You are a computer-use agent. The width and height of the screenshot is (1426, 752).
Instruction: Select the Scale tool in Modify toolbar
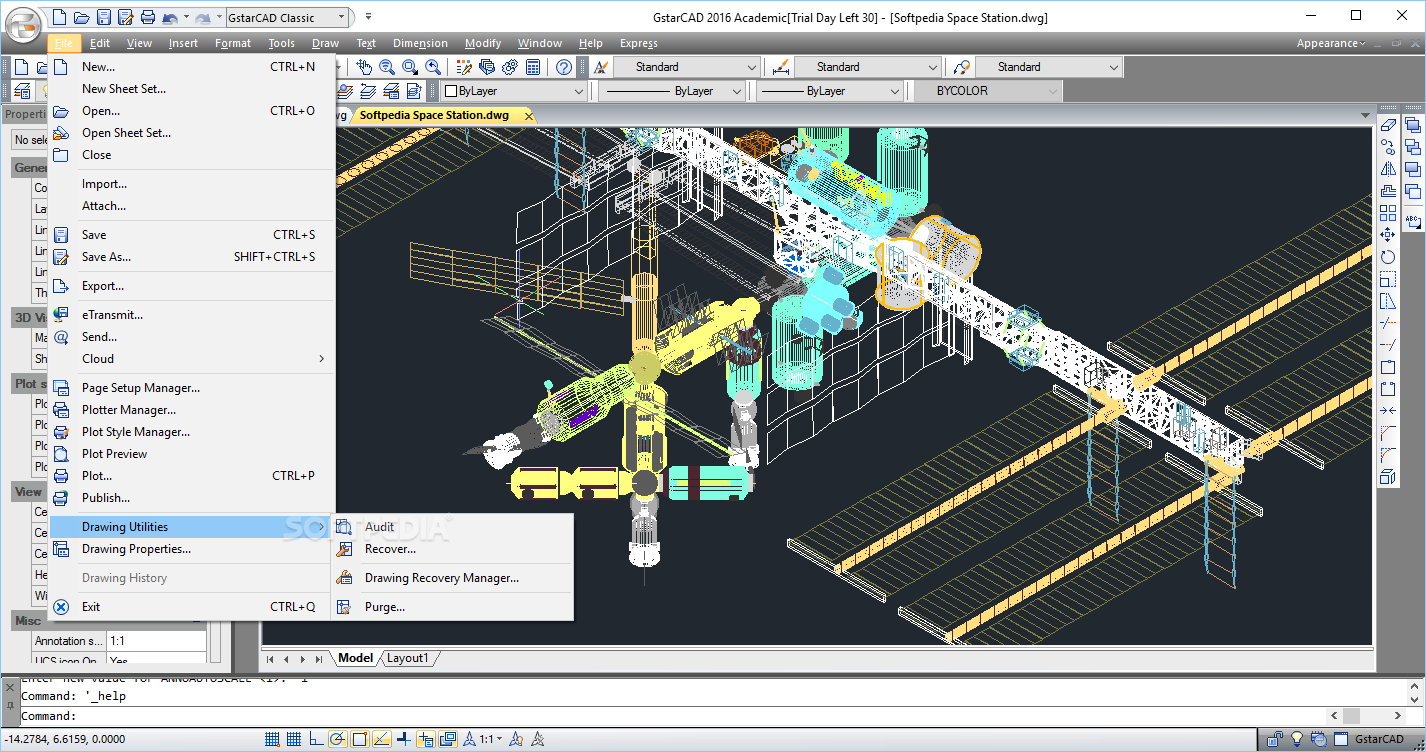pyautogui.click(x=1388, y=279)
